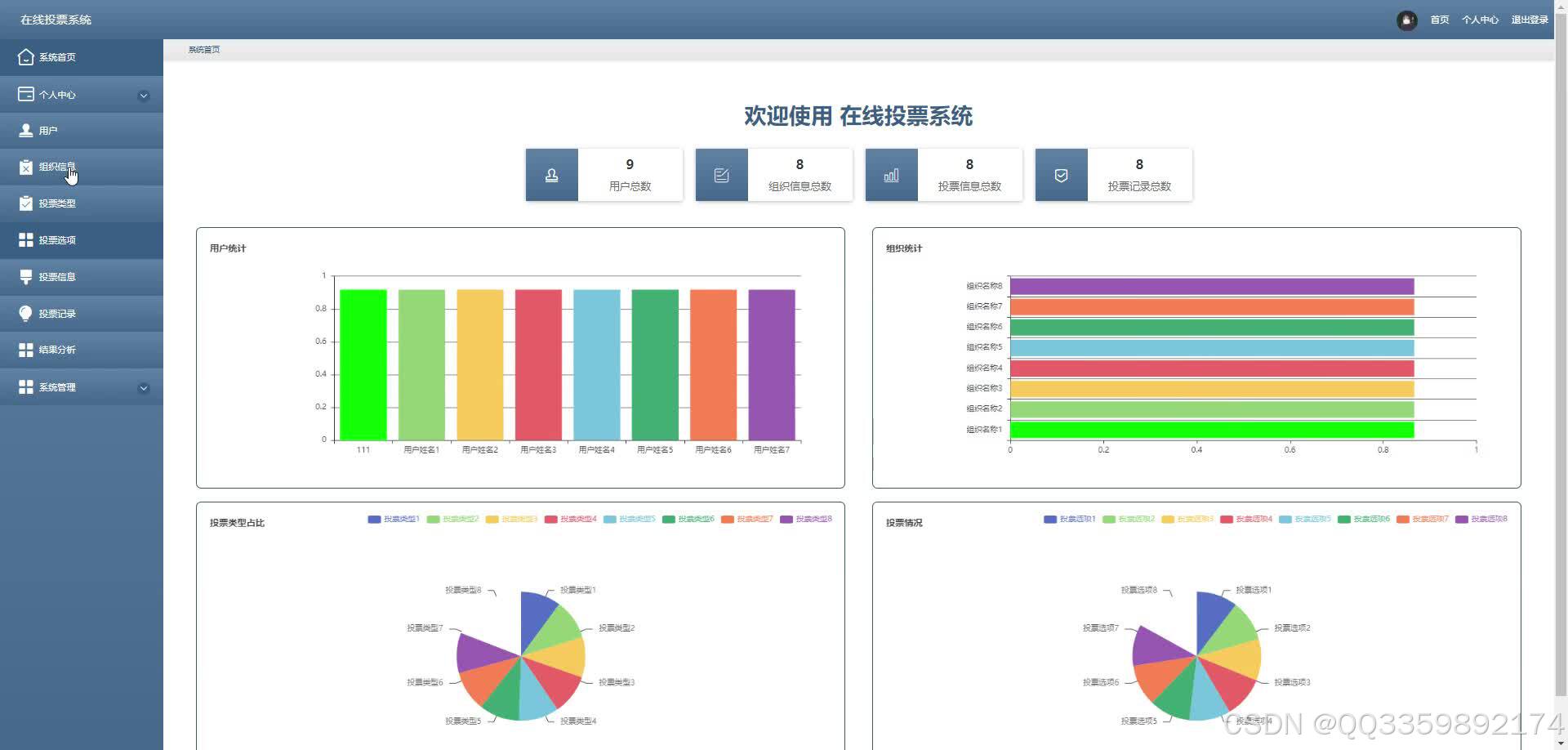Expand the 个人中心 sidebar chevron
This screenshot has width=1568, height=750.
[x=144, y=96]
